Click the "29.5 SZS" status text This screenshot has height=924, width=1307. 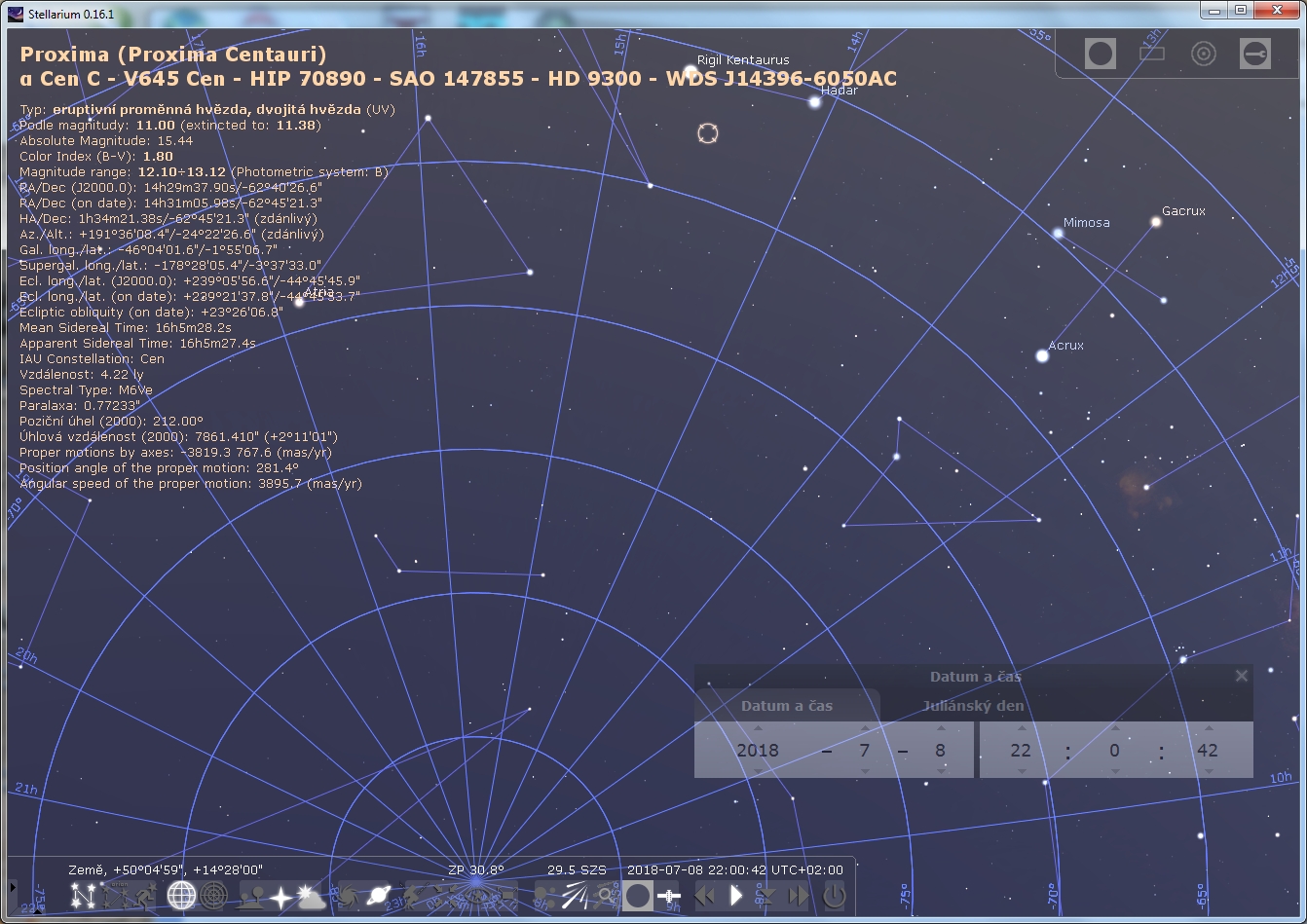[577, 869]
